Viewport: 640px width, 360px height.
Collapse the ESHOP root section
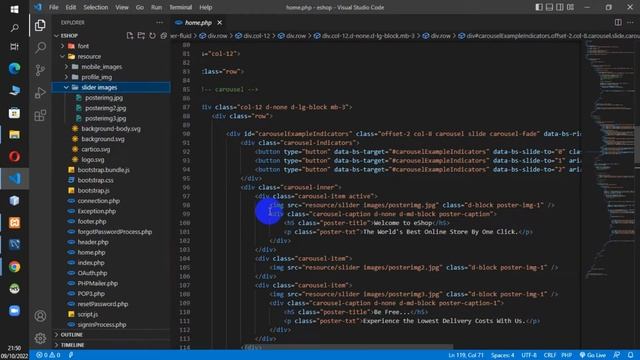click(x=69, y=36)
